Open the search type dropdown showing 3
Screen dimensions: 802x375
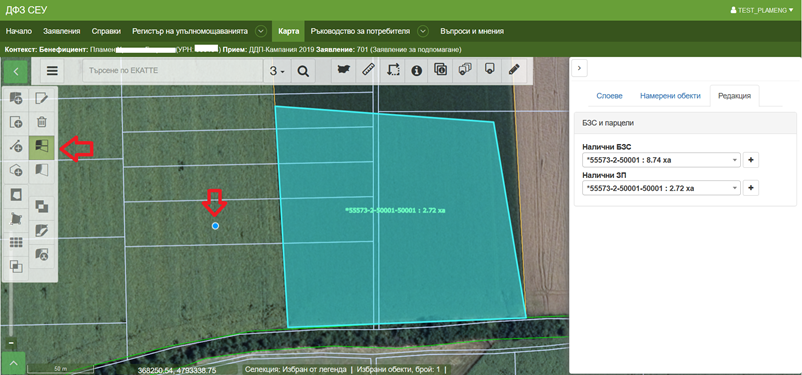coord(277,71)
